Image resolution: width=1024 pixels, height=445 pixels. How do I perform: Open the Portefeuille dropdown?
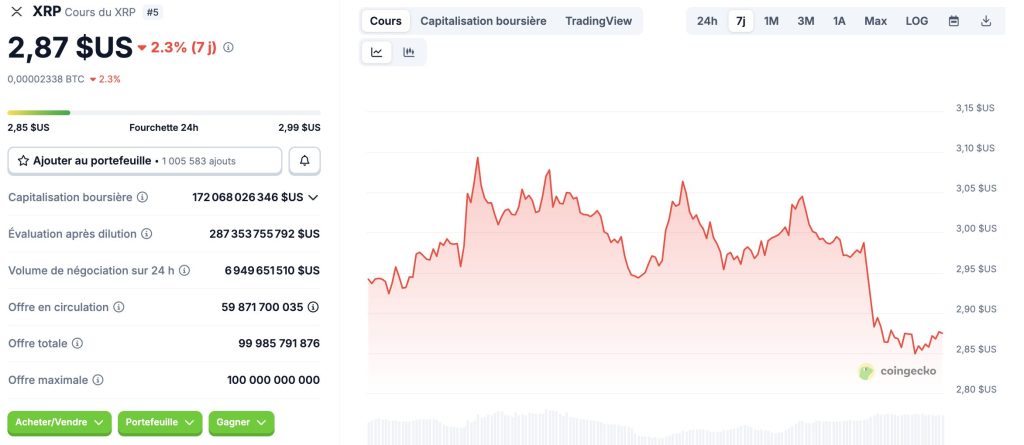click(160, 423)
